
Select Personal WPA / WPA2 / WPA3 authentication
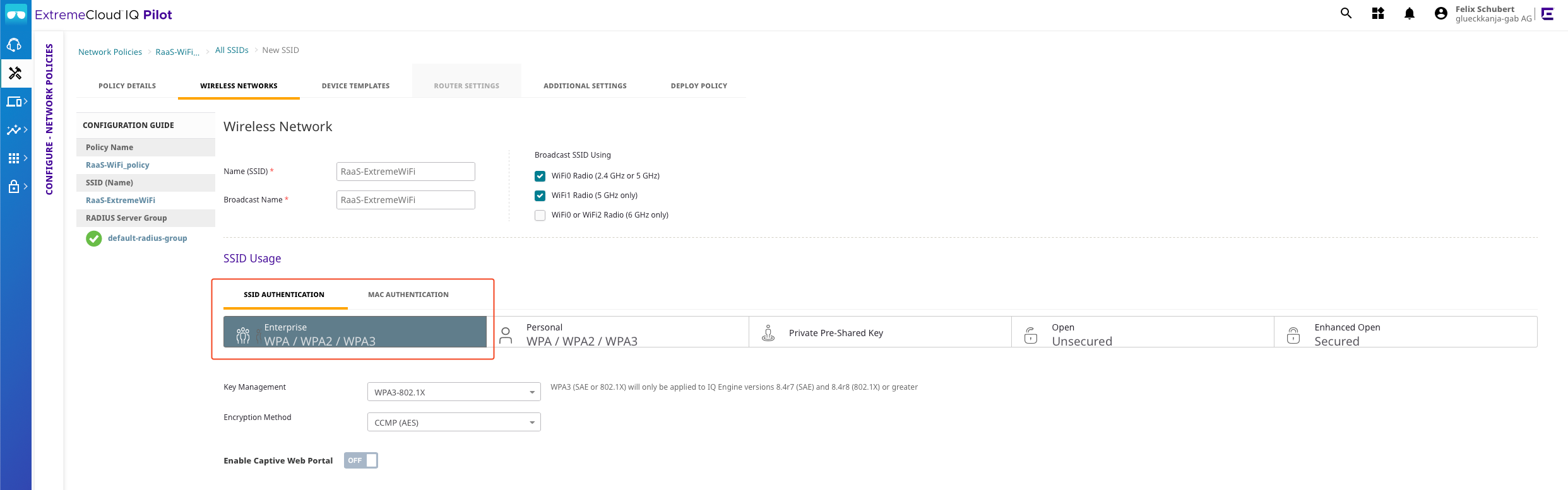(x=617, y=332)
